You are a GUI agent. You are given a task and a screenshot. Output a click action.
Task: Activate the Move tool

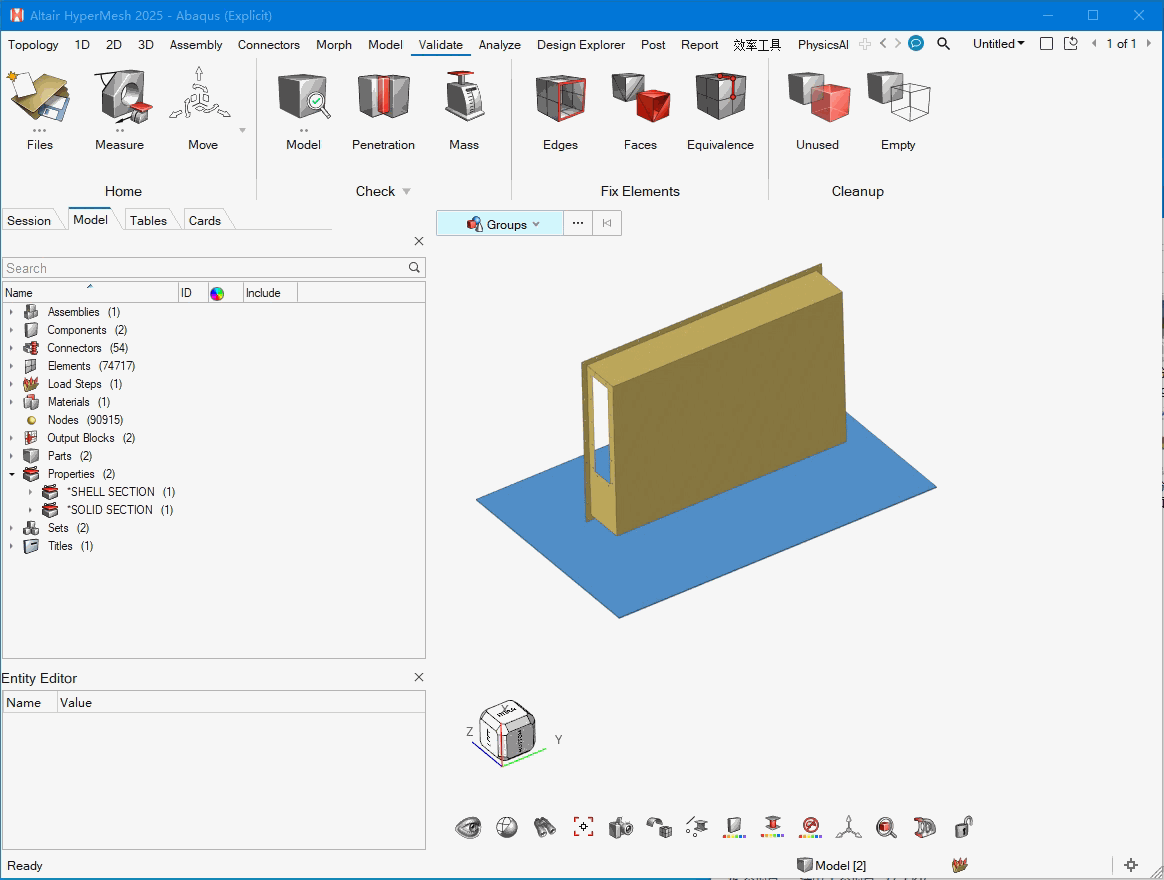pos(202,109)
